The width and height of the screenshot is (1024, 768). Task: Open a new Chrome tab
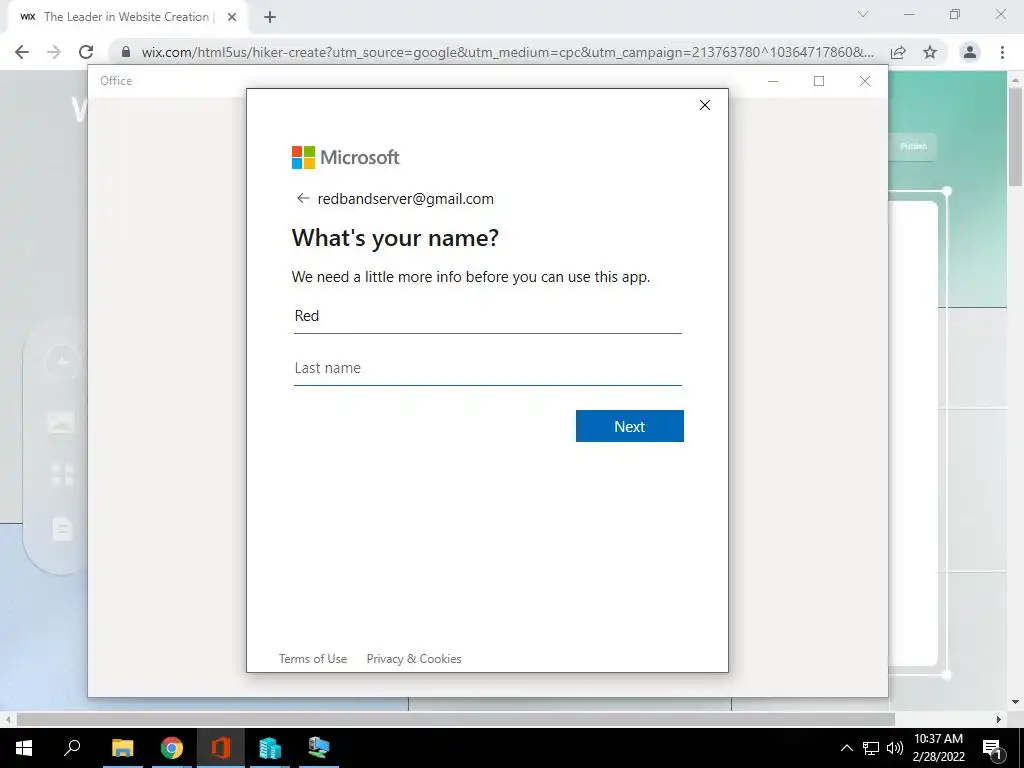[270, 17]
